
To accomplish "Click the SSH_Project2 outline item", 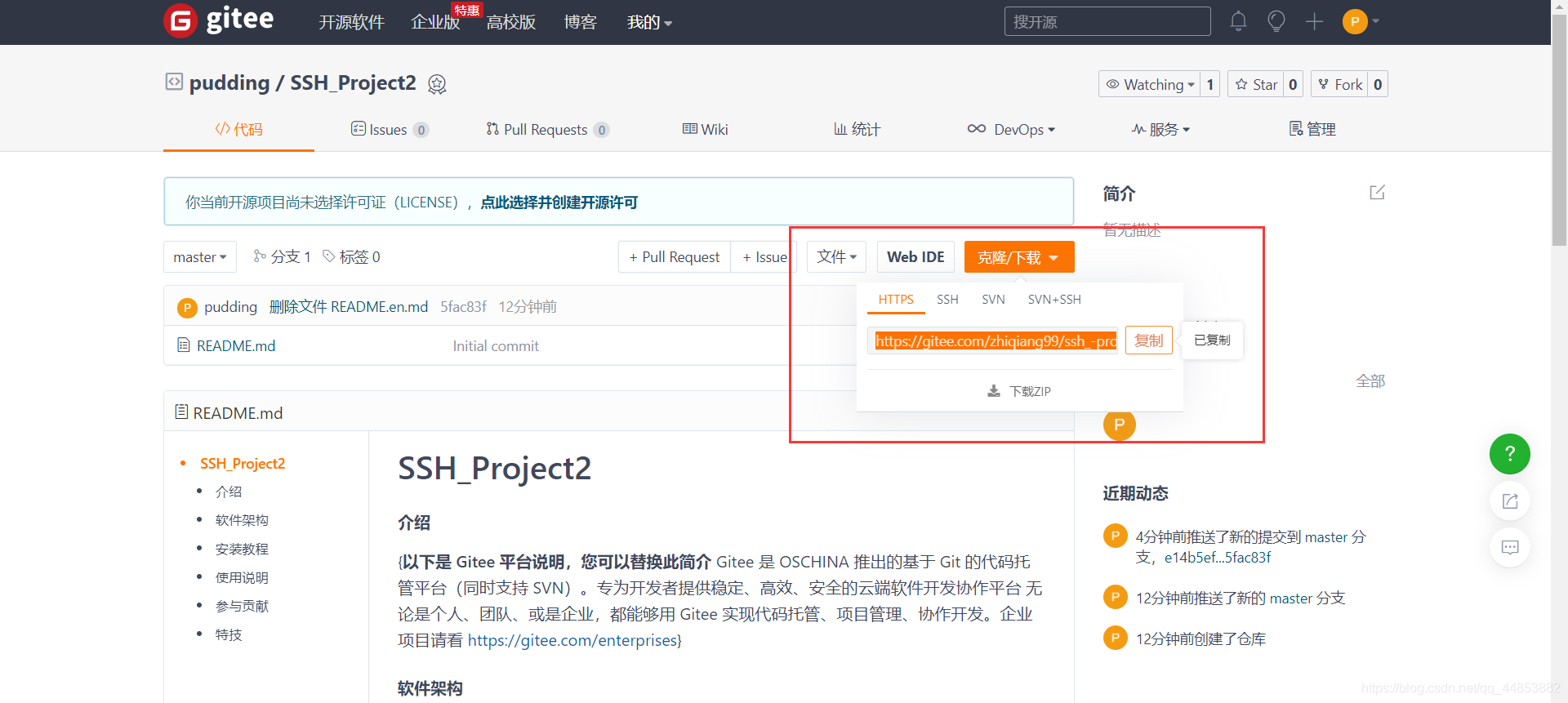I will click(243, 464).
